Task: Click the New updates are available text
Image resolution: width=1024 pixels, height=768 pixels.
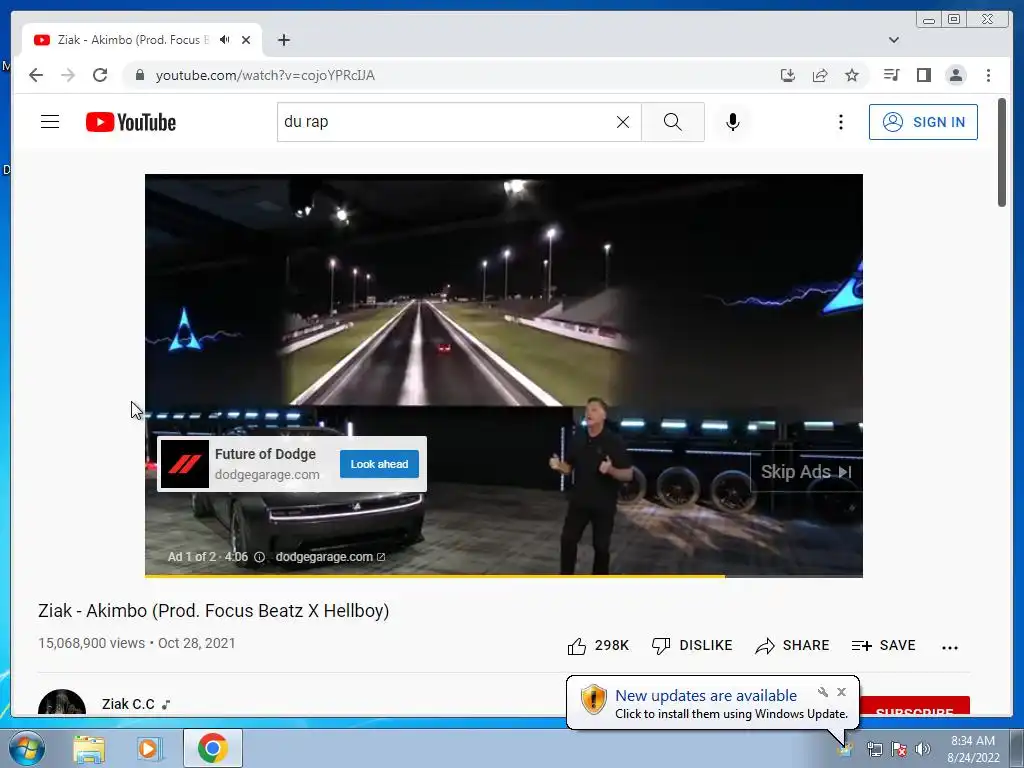Action: click(706, 696)
